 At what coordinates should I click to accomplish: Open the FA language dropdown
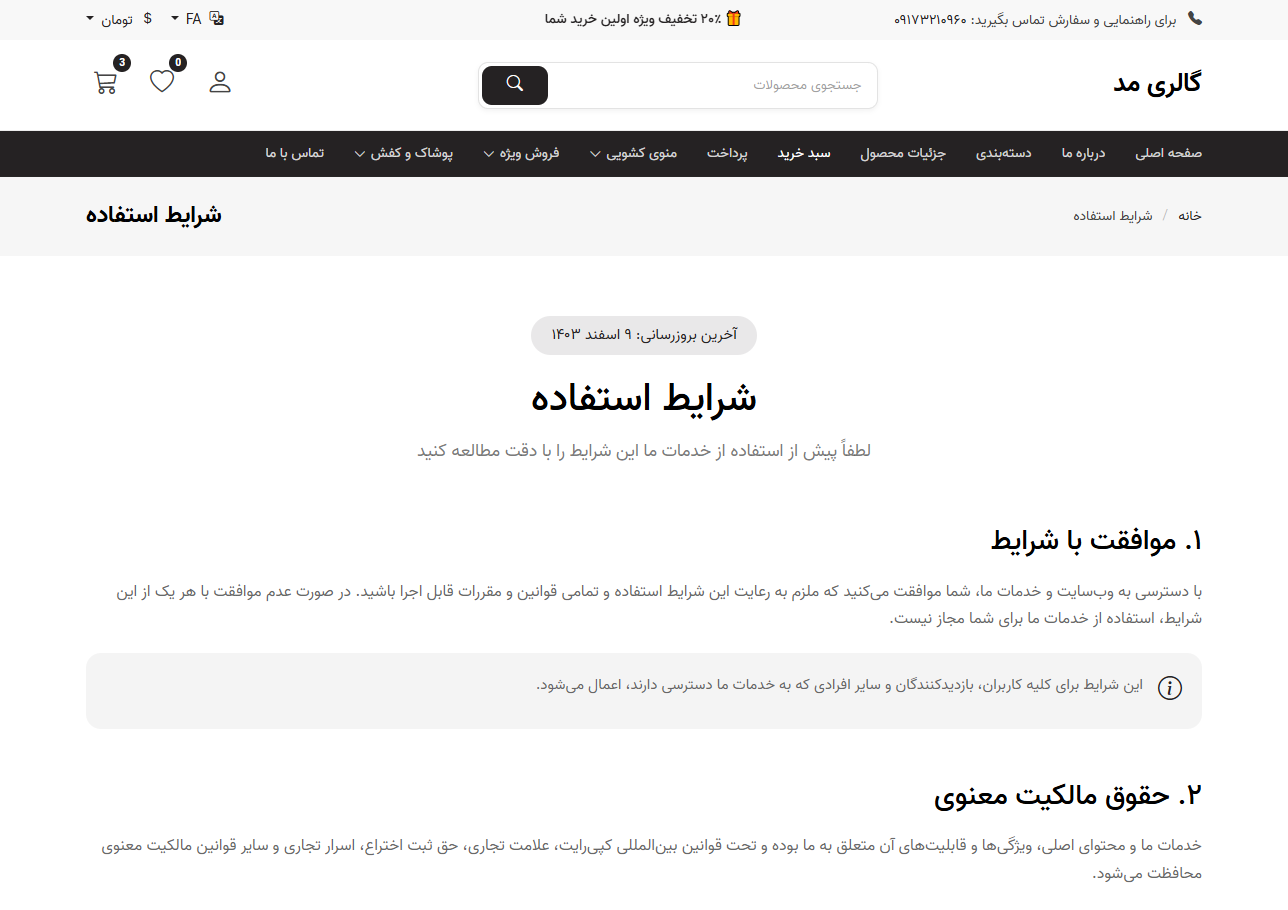pos(185,18)
